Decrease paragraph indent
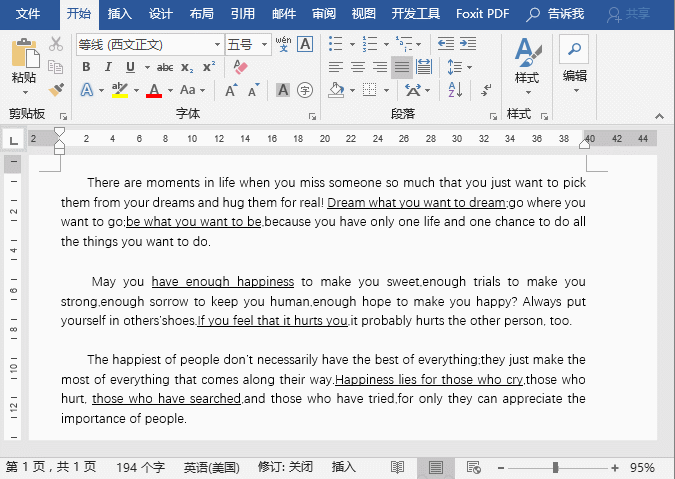Viewport: 675px width, 479px height. [x=446, y=43]
